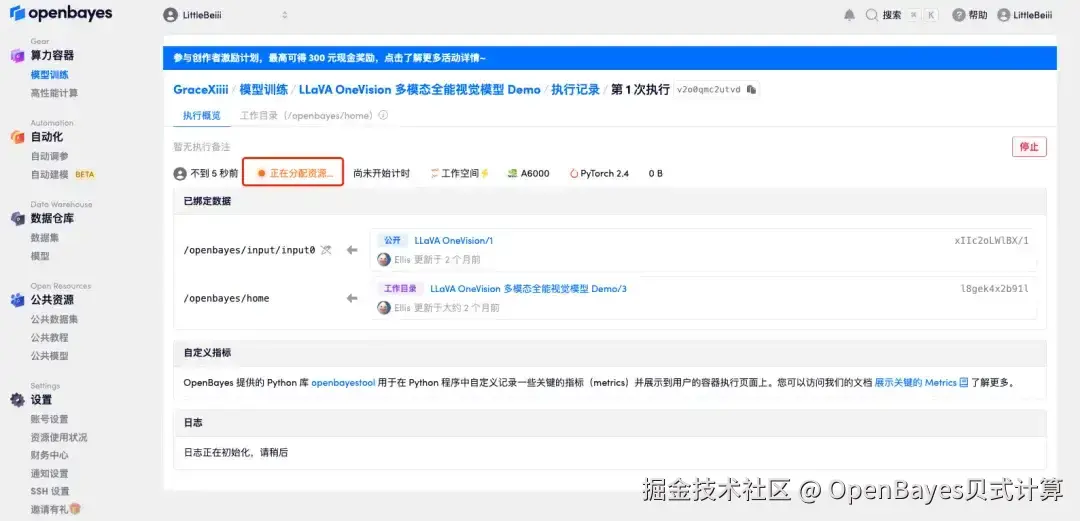Click the Ellis avatar under LLaVA OneVision/1

(x=384, y=260)
